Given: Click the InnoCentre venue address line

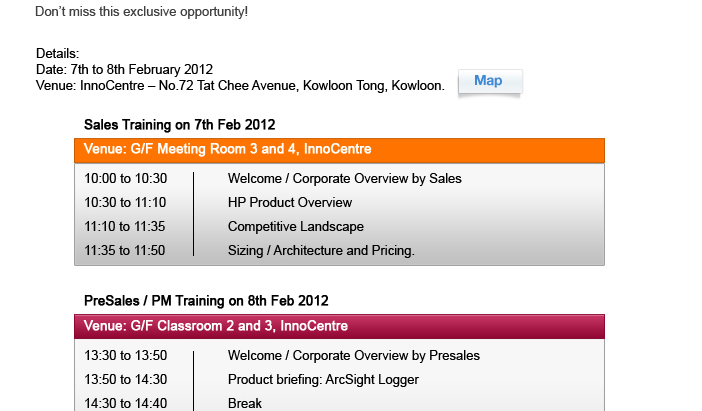Looking at the screenshot, I should click(240, 86).
